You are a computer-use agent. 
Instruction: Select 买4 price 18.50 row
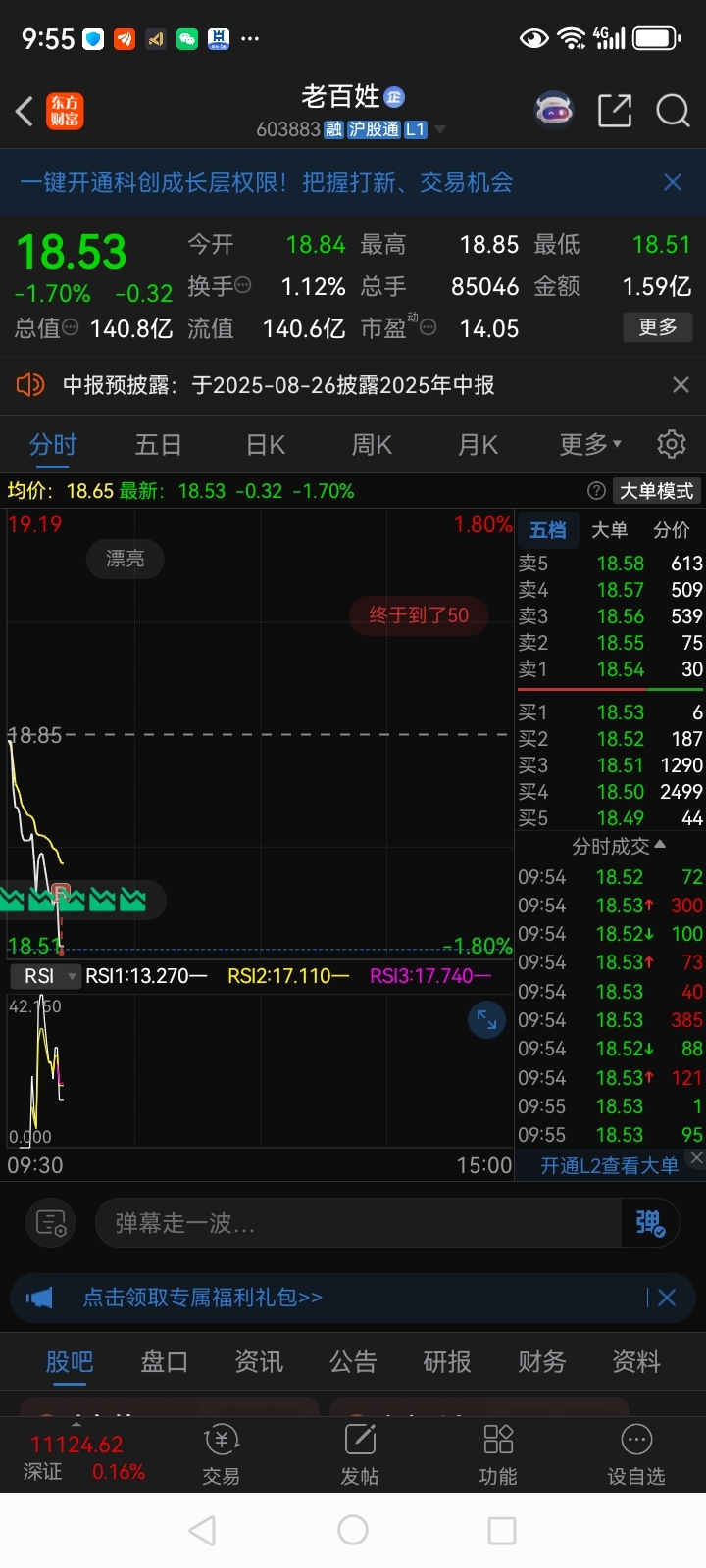610,792
